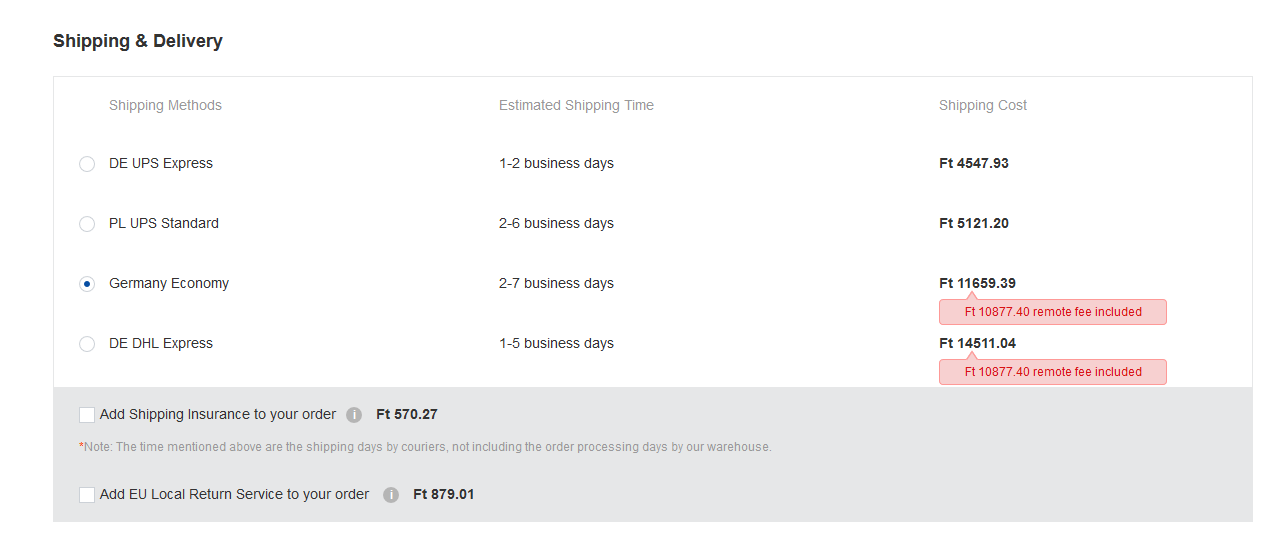The width and height of the screenshot is (1281, 540).
Task: Click the Germany Economy remote fee notice
Action: (x=1053, y=312)
